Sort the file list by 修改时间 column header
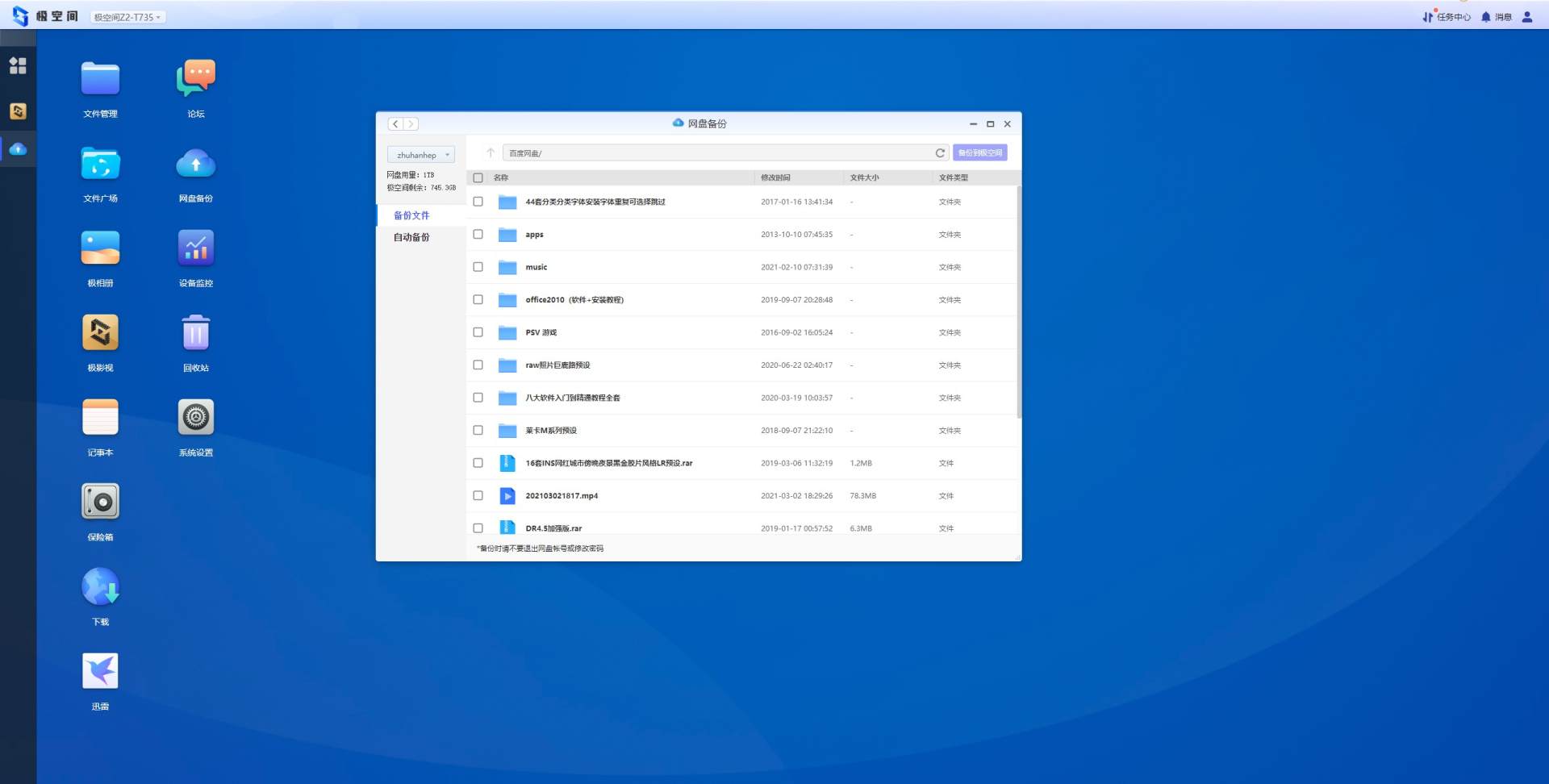Viewport: 1549px width, 784px height. 775,177
